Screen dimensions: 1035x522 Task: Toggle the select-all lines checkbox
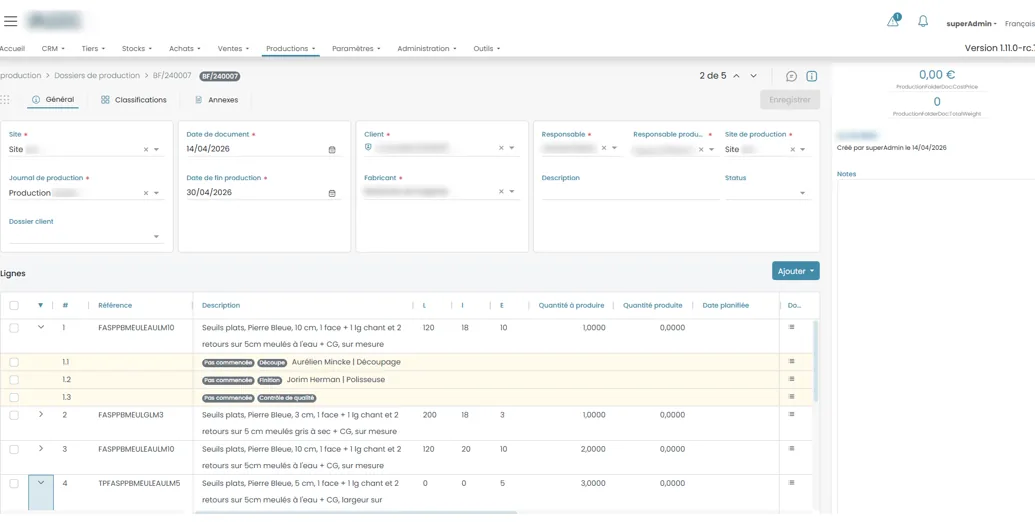point(14,306)
